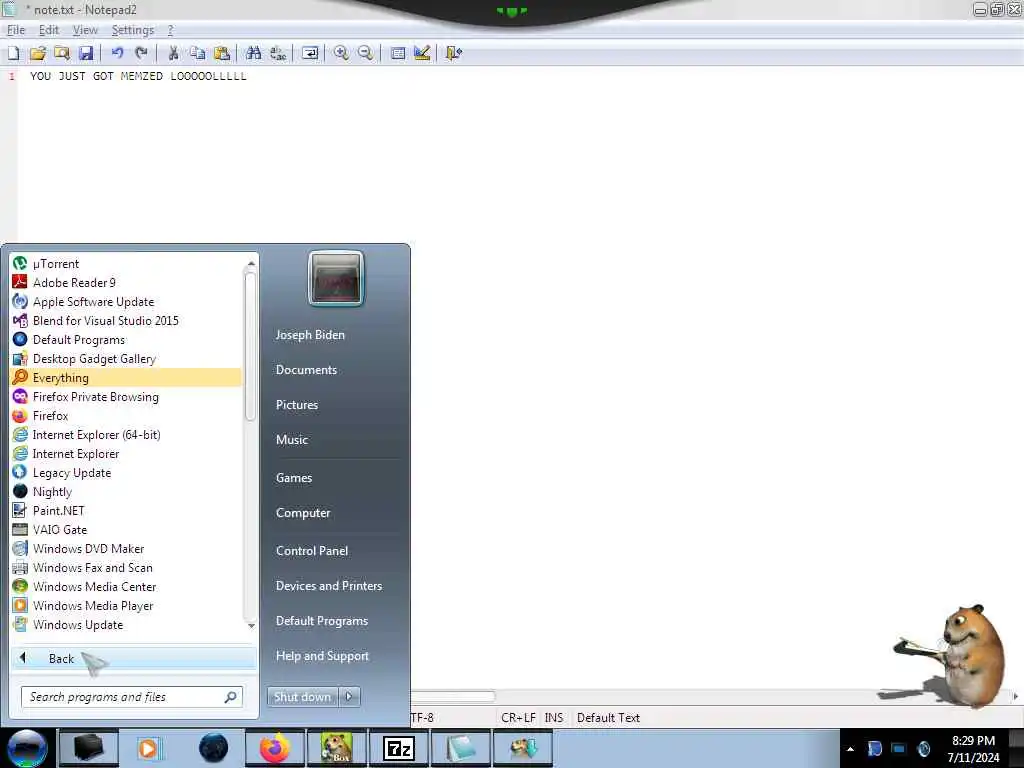Launch the Everything search program
Screen dimensions: 1024x768
[x=127, y=377]
